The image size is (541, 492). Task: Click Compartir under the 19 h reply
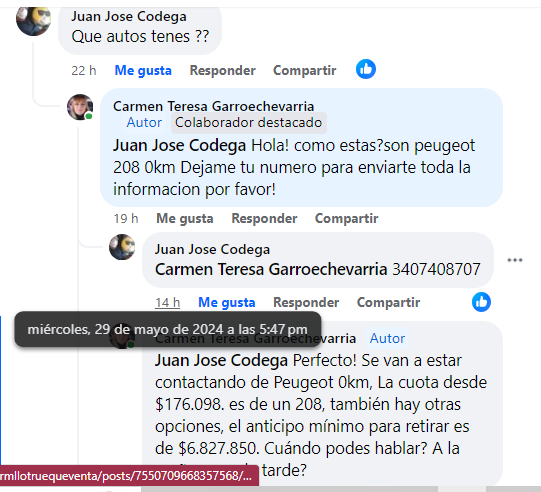(x=346, y=218)
